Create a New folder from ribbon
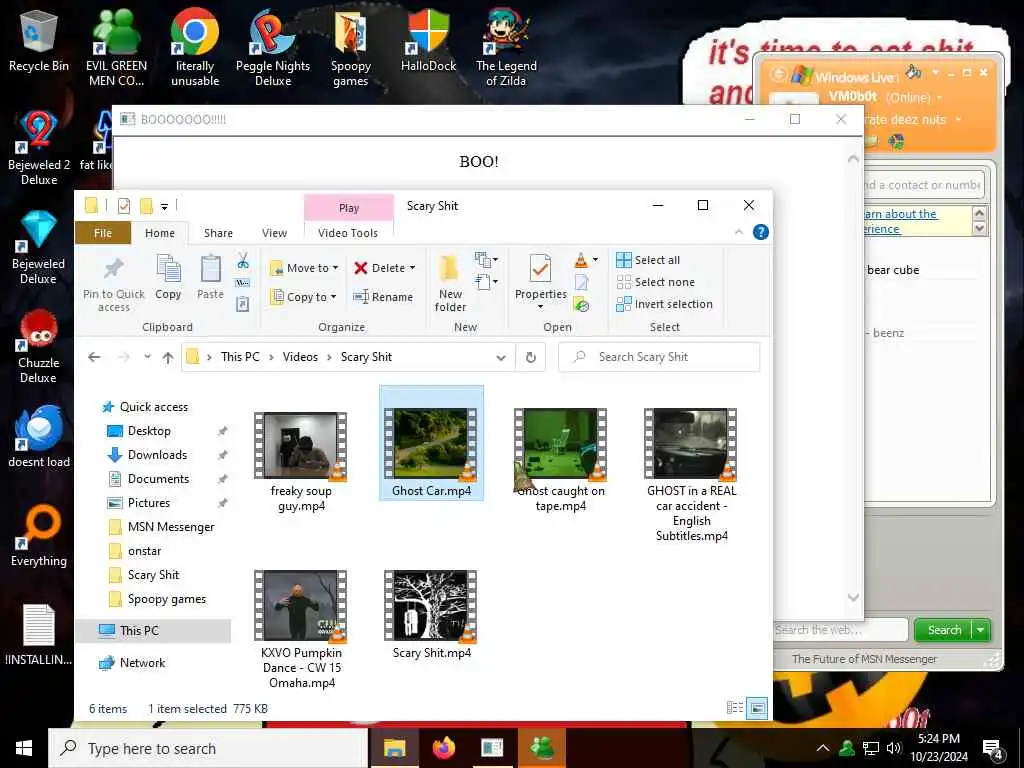 coord(450,284)
